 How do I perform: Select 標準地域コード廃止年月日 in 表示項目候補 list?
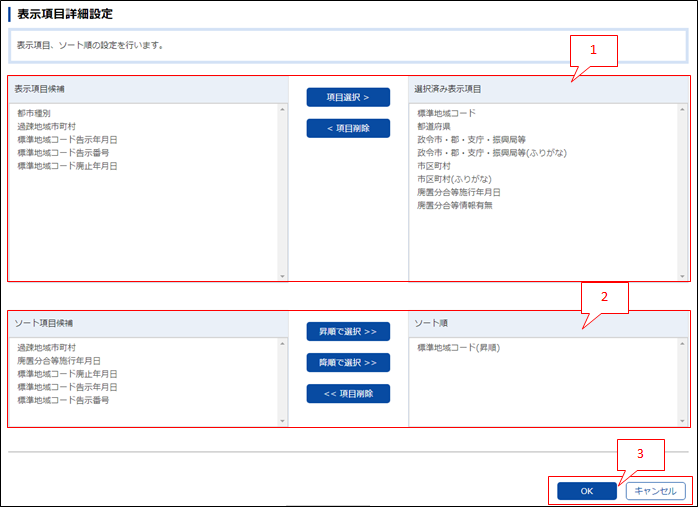pos(67,166)
